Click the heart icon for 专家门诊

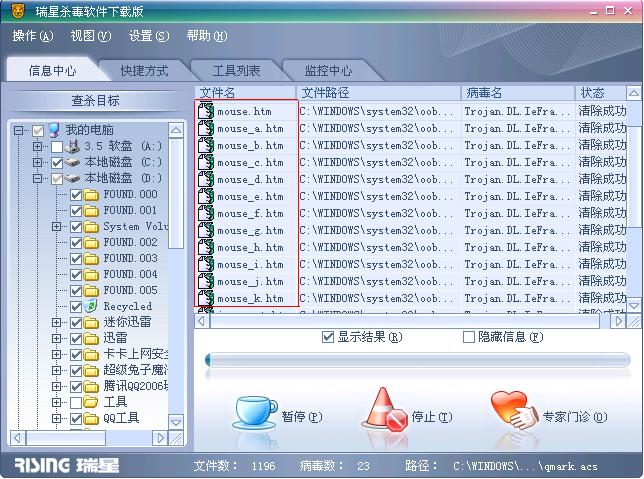(514, 410)
